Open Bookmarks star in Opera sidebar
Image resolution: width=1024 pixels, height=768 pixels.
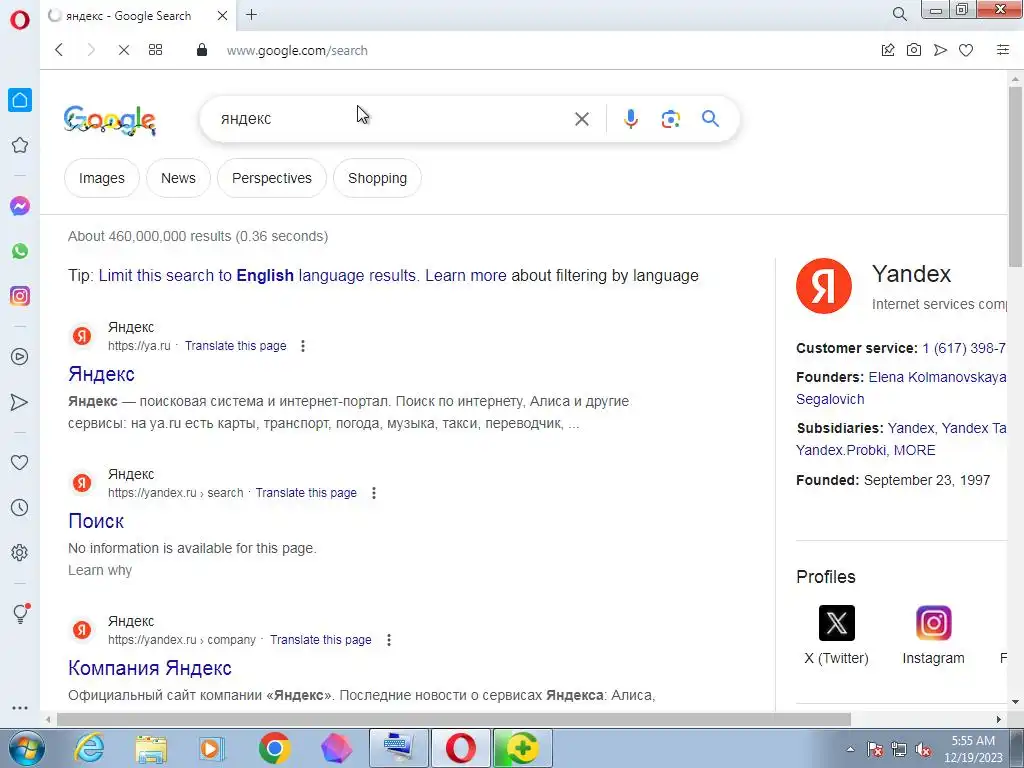(20, 145)
